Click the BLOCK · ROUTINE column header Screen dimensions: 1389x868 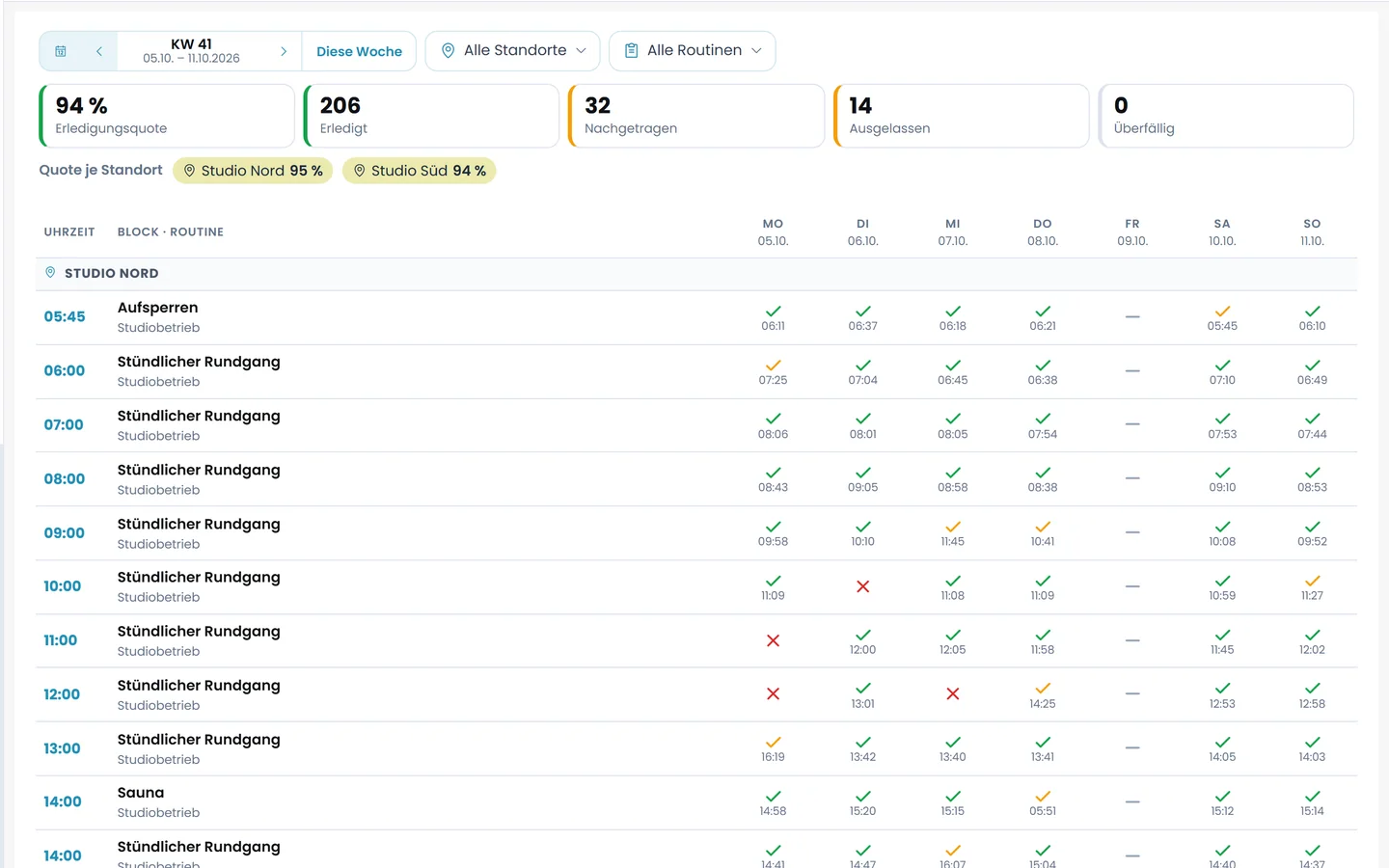tap(171, 232)
